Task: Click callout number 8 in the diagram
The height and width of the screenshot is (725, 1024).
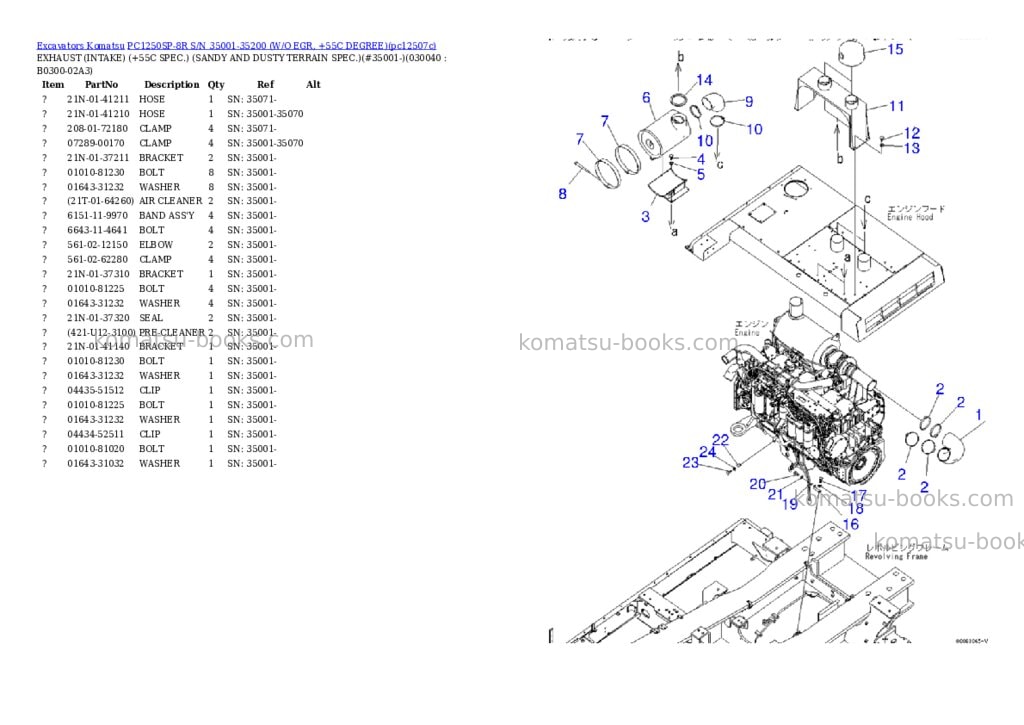Action: [562, 194]
